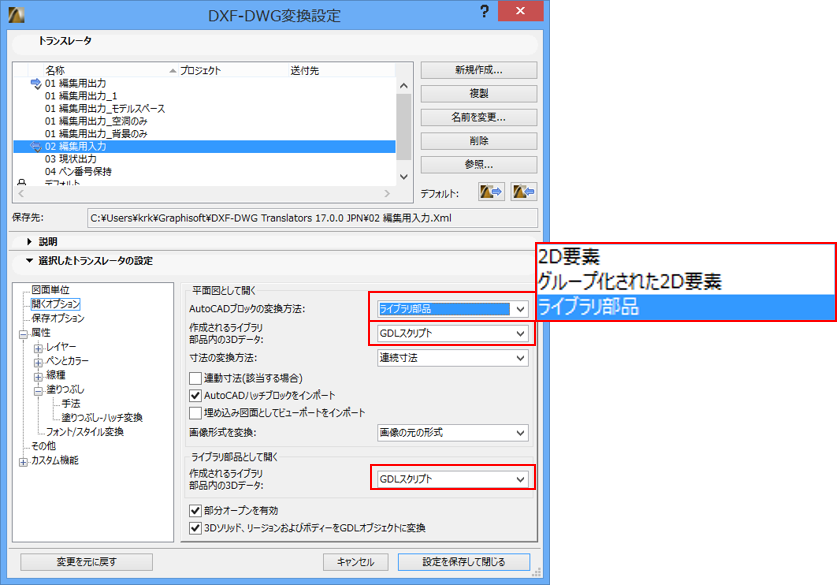Click the translator list vertical scrollbar thumb
837x585 pixels.
click(404, 127)
